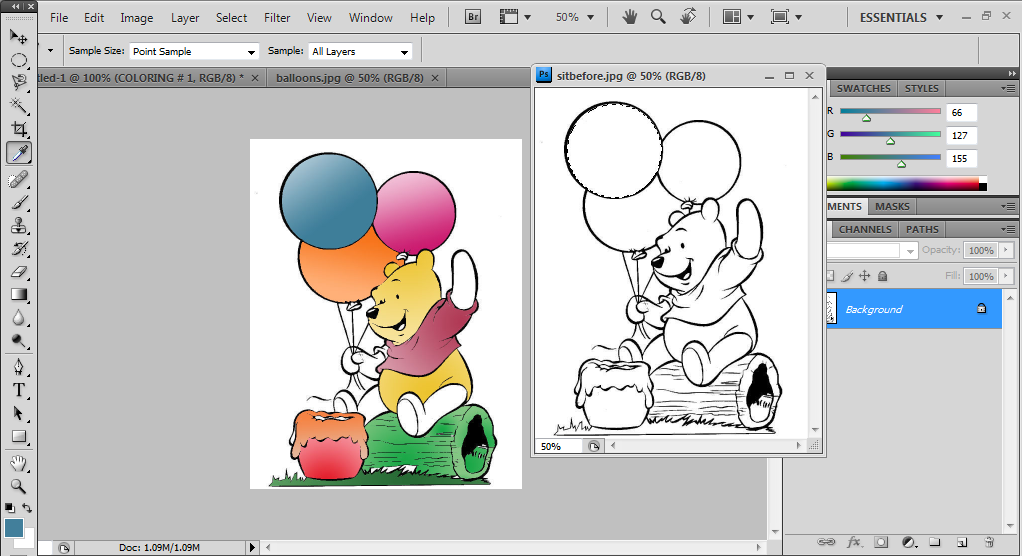Select the Dodge tool
The height and width of the screenshot is (556, 1022).
coord(18,341)
